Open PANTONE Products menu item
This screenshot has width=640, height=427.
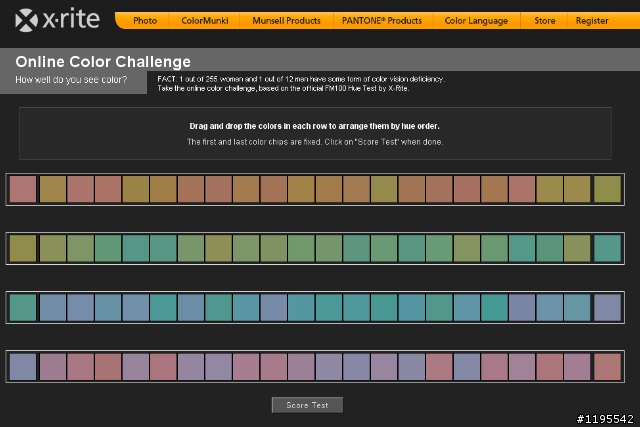tap(382, 21)
